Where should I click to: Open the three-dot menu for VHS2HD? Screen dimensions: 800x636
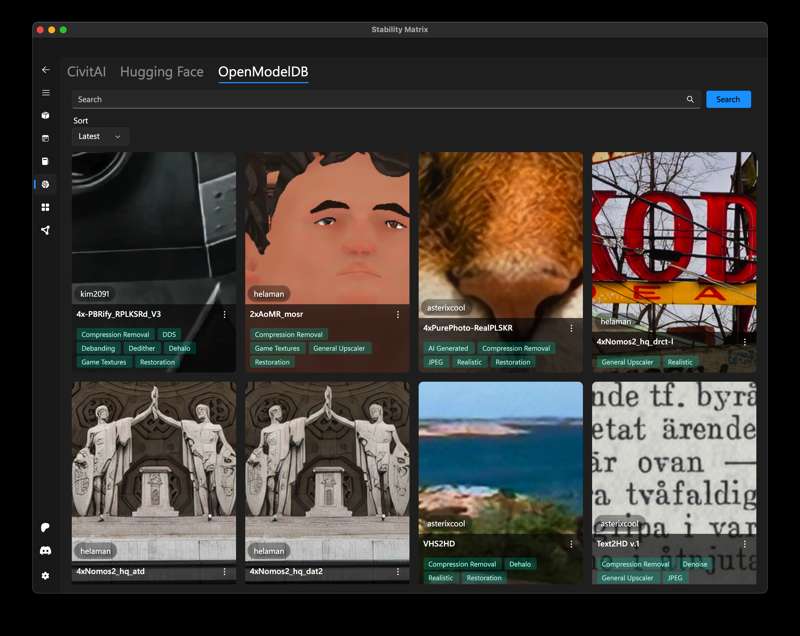click(x=571, y=544)
